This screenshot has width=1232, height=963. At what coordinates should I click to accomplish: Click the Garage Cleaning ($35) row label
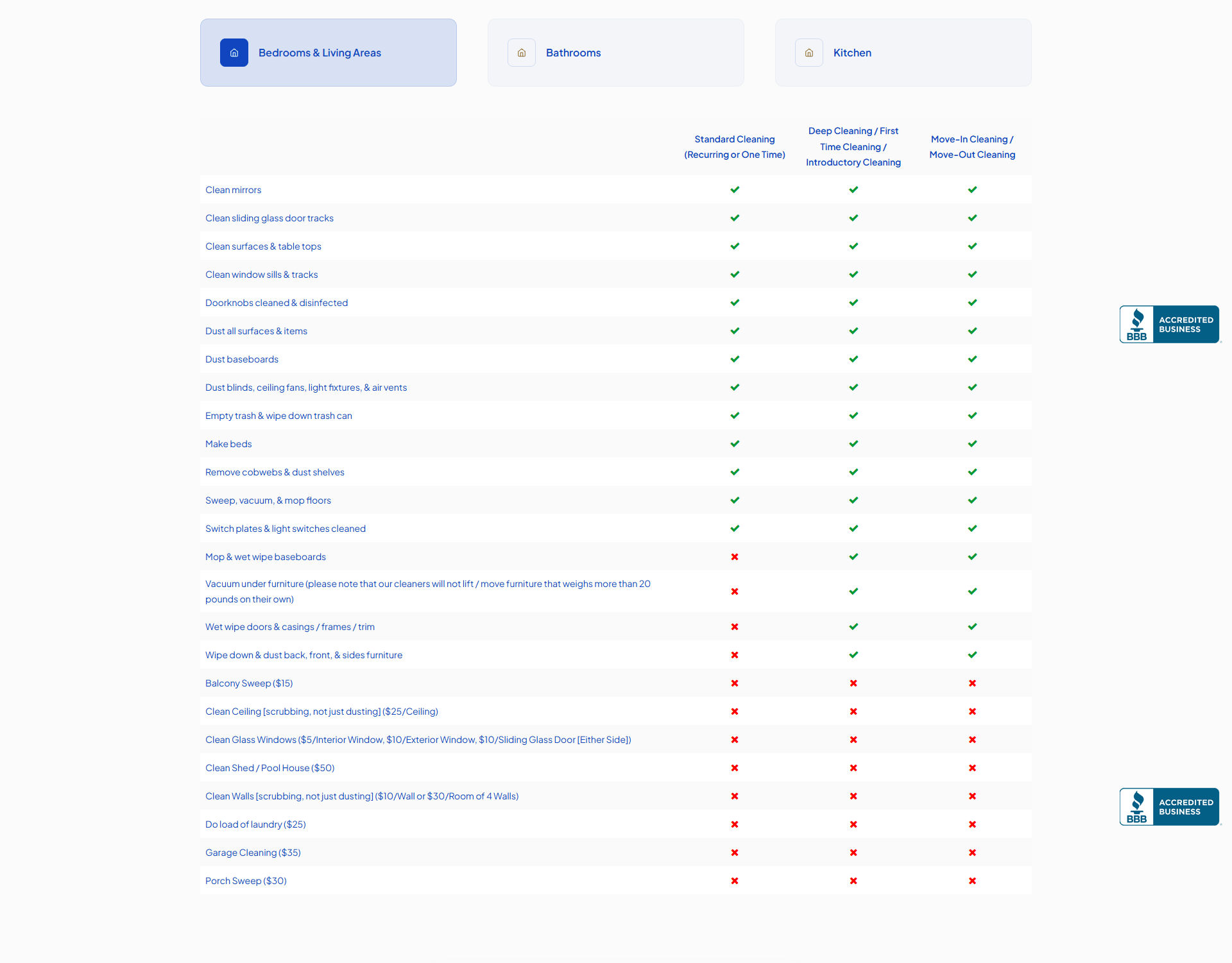253,853
